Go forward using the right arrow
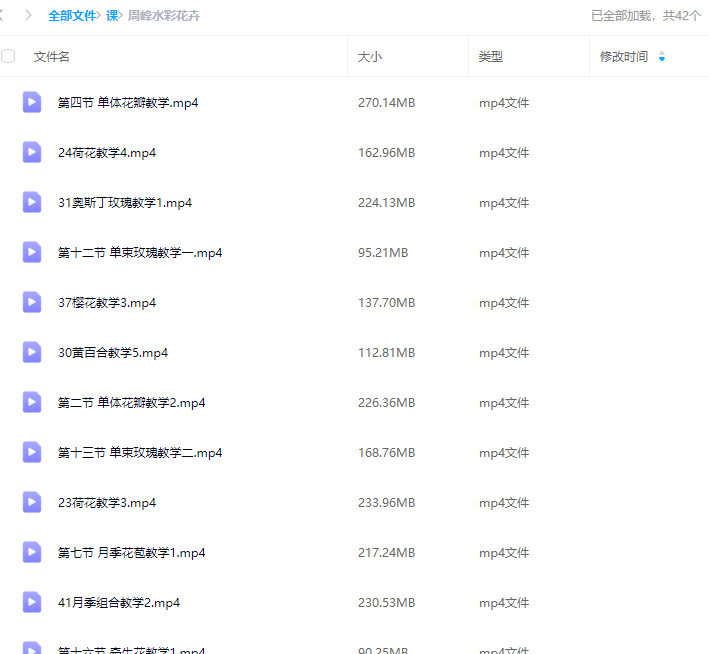 pos(28,16)
